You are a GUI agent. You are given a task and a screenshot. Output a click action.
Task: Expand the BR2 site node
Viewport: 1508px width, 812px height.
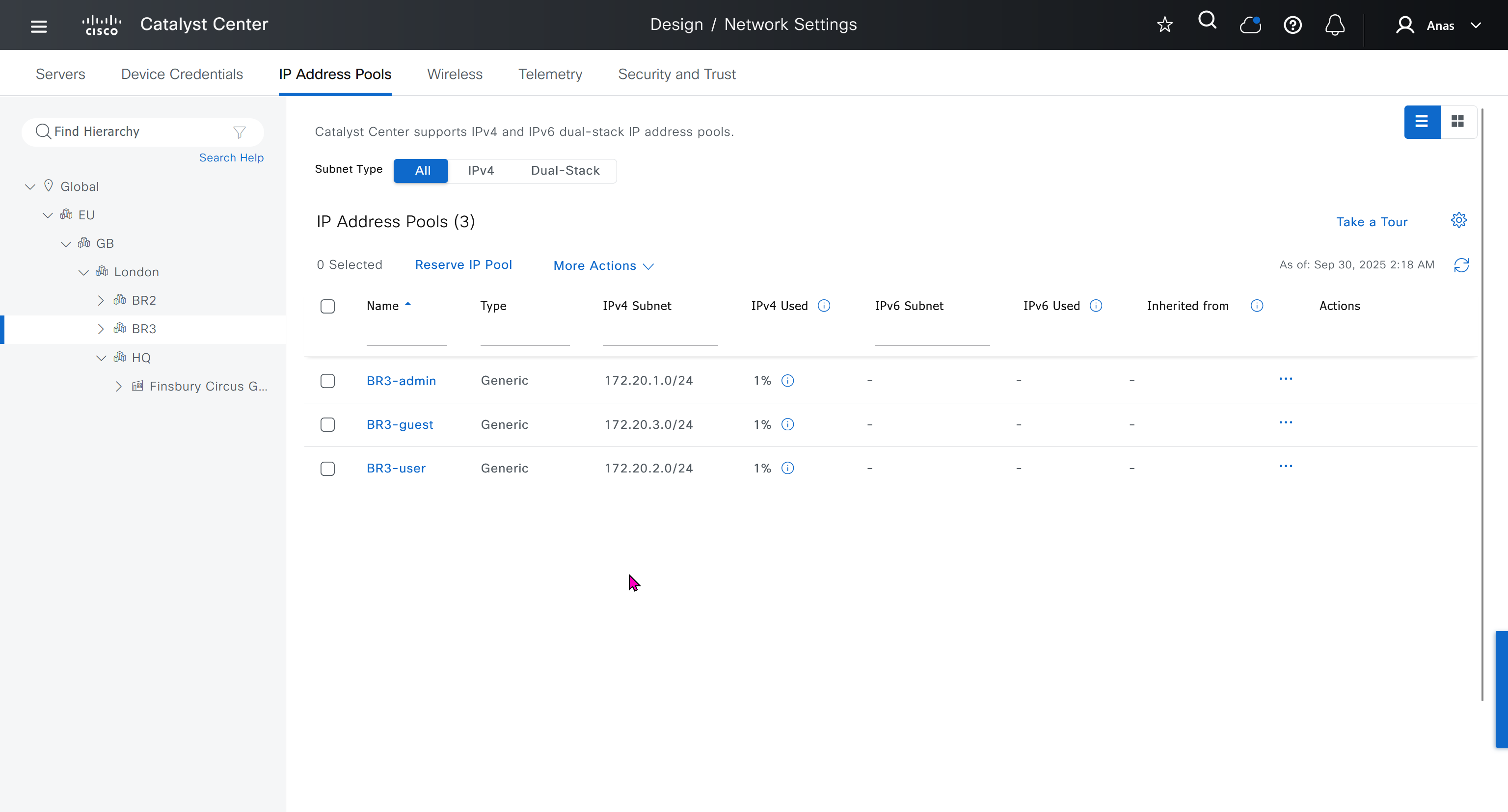(x=101, y=300)
